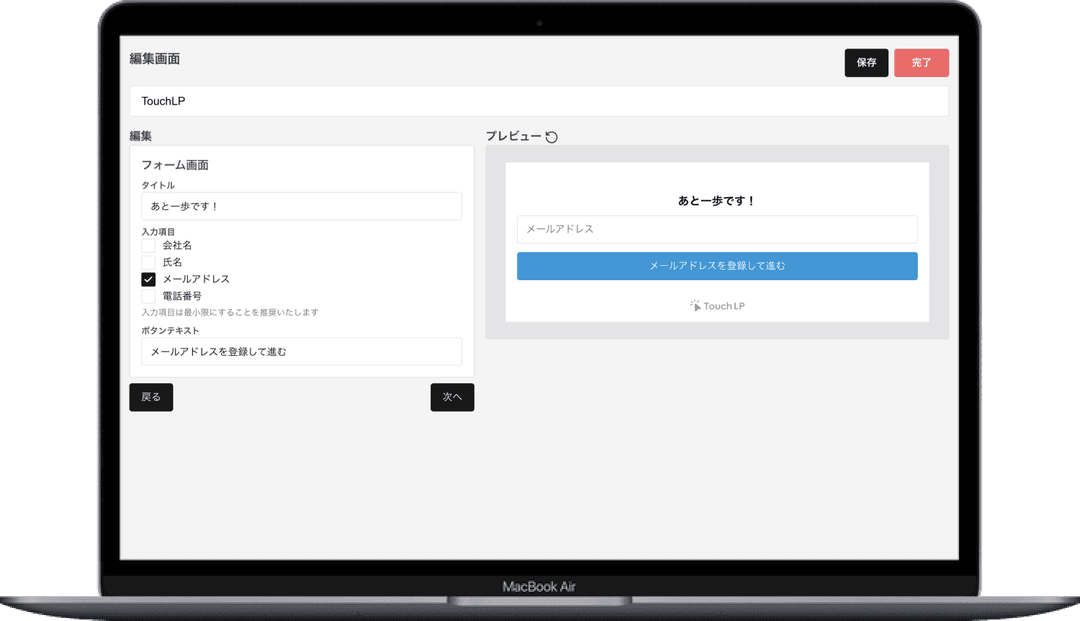Click the 編集画面 page heading

click(x=155, y=59)
